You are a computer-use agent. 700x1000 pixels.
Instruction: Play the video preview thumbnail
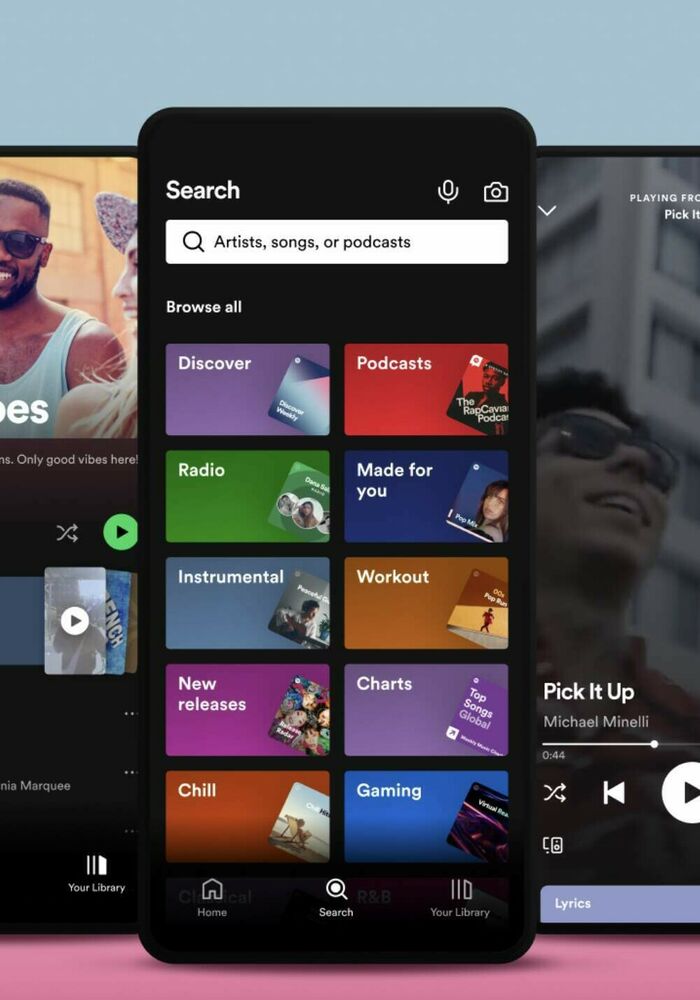(75, 621)
